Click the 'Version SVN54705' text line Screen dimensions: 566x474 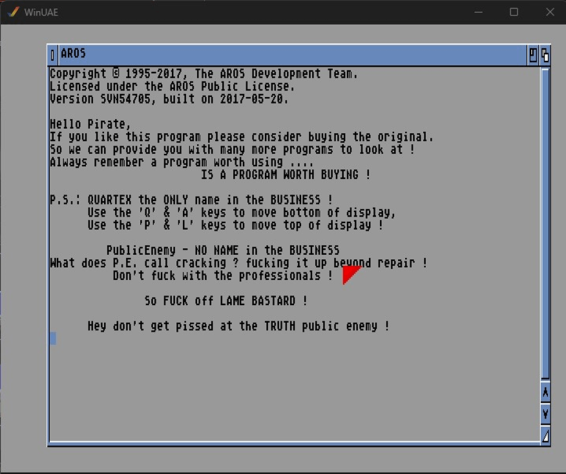point(169,99)
